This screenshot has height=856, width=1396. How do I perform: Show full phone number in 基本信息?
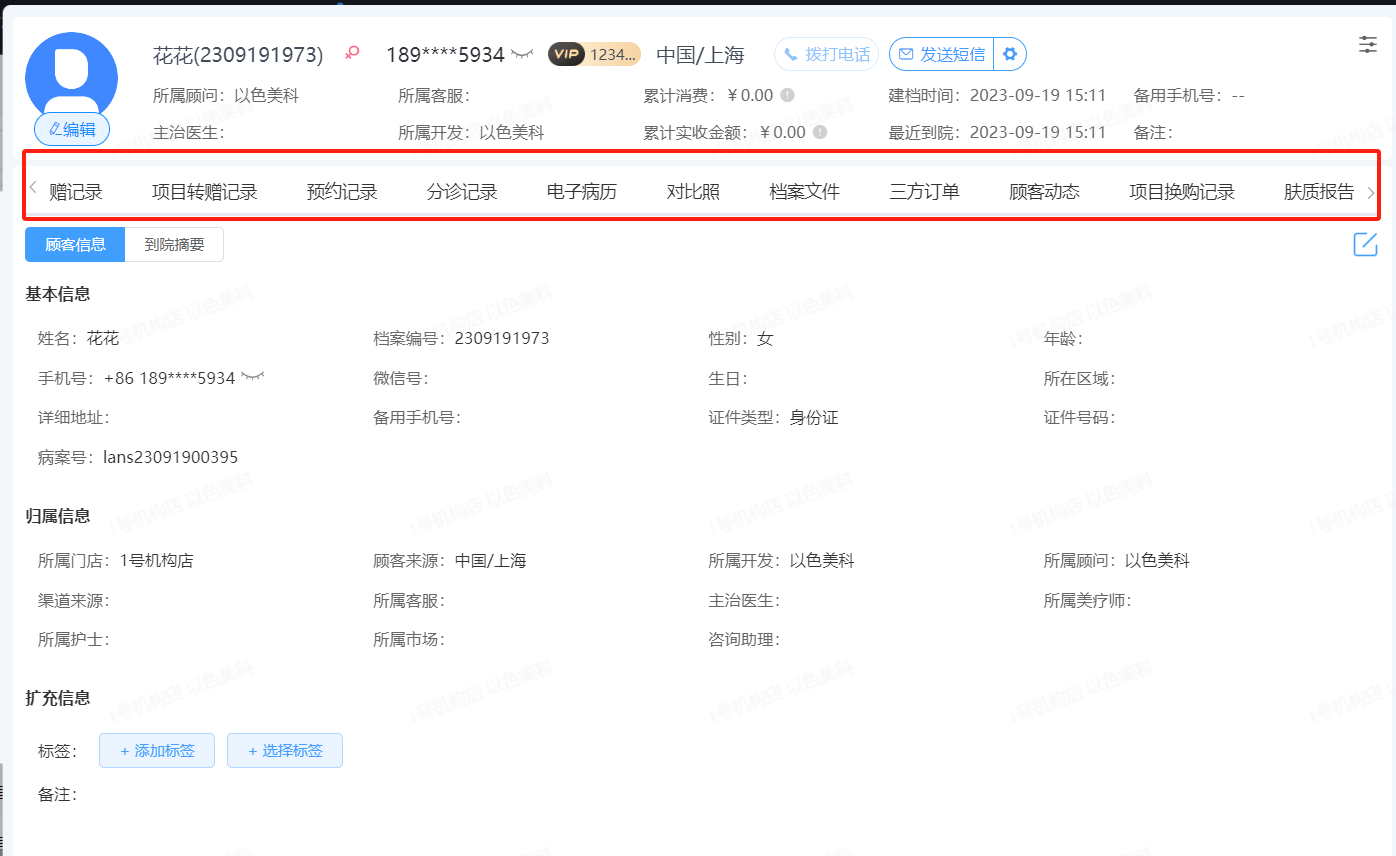(x=252, y=377)
